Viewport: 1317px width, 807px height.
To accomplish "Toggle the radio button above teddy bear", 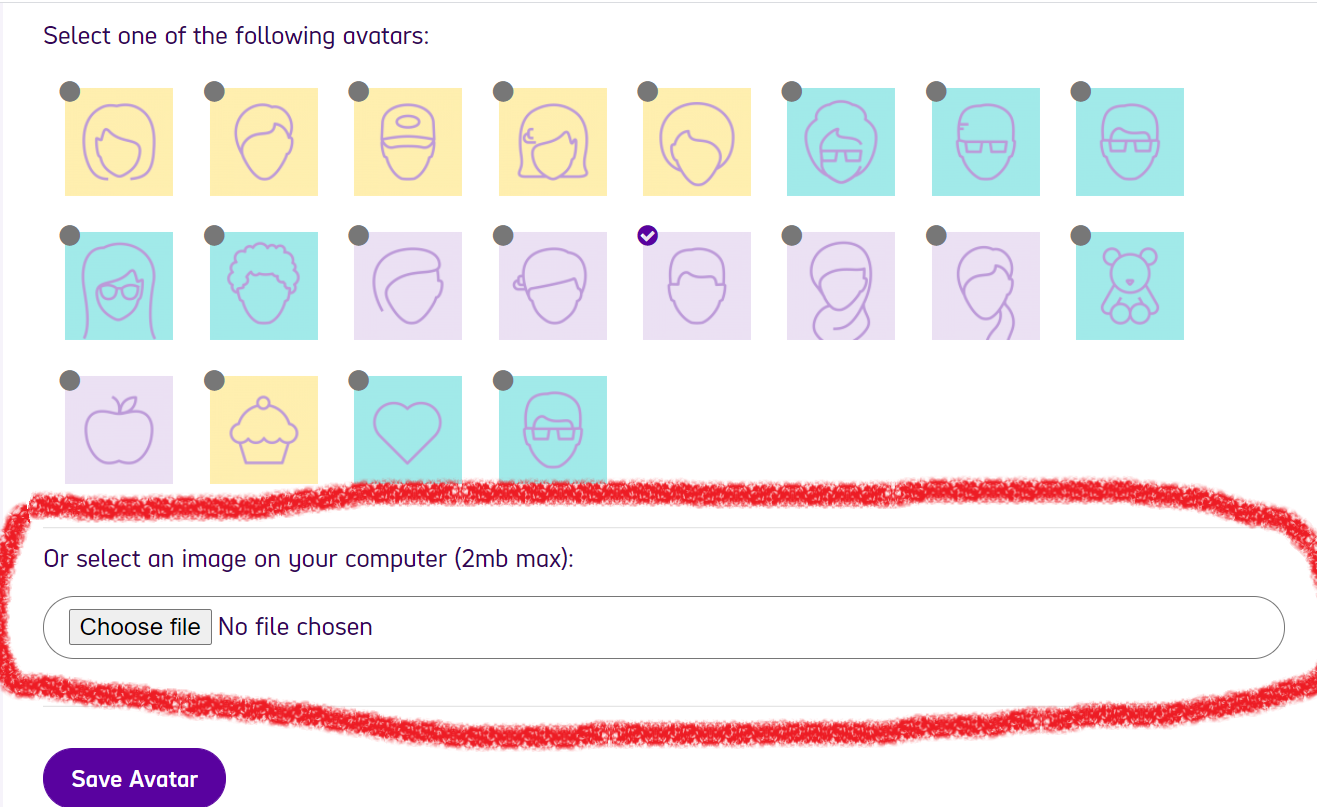I will coord(1081,236).
